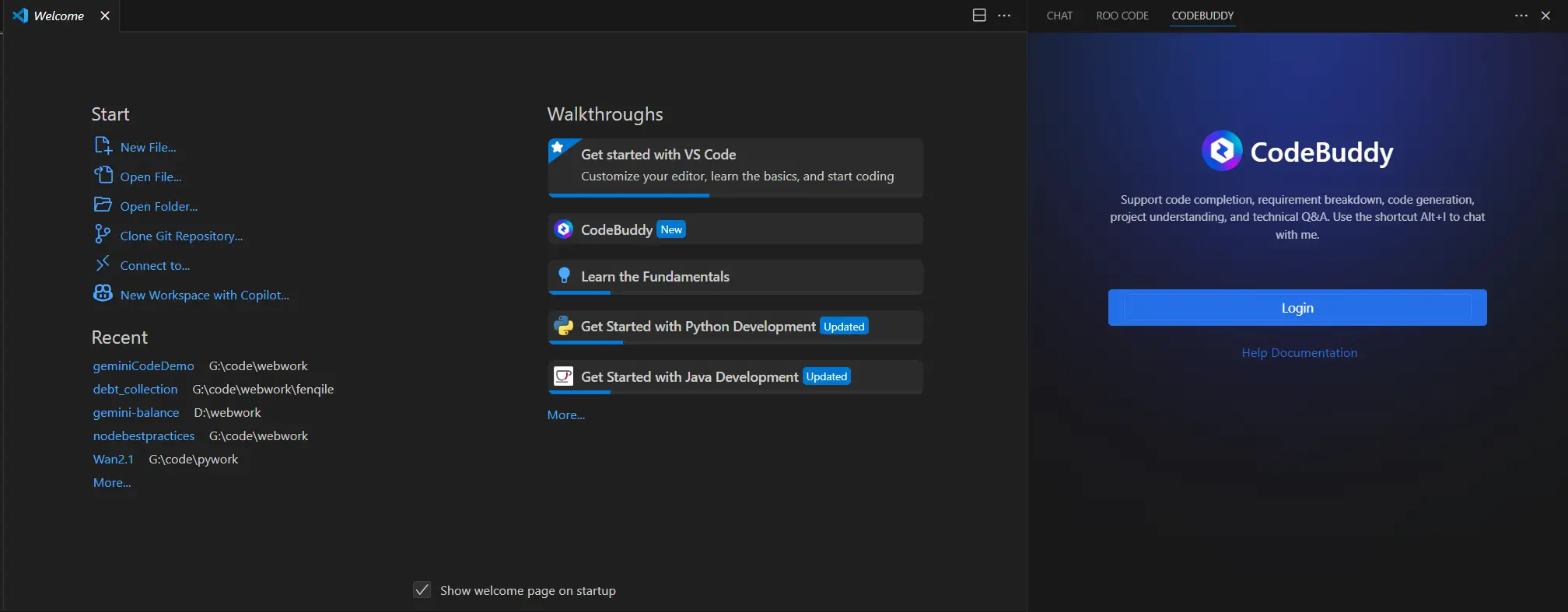Click the split editor layout icon
The height and width of the screenshot is (612, 1568).
coord(979,16)
